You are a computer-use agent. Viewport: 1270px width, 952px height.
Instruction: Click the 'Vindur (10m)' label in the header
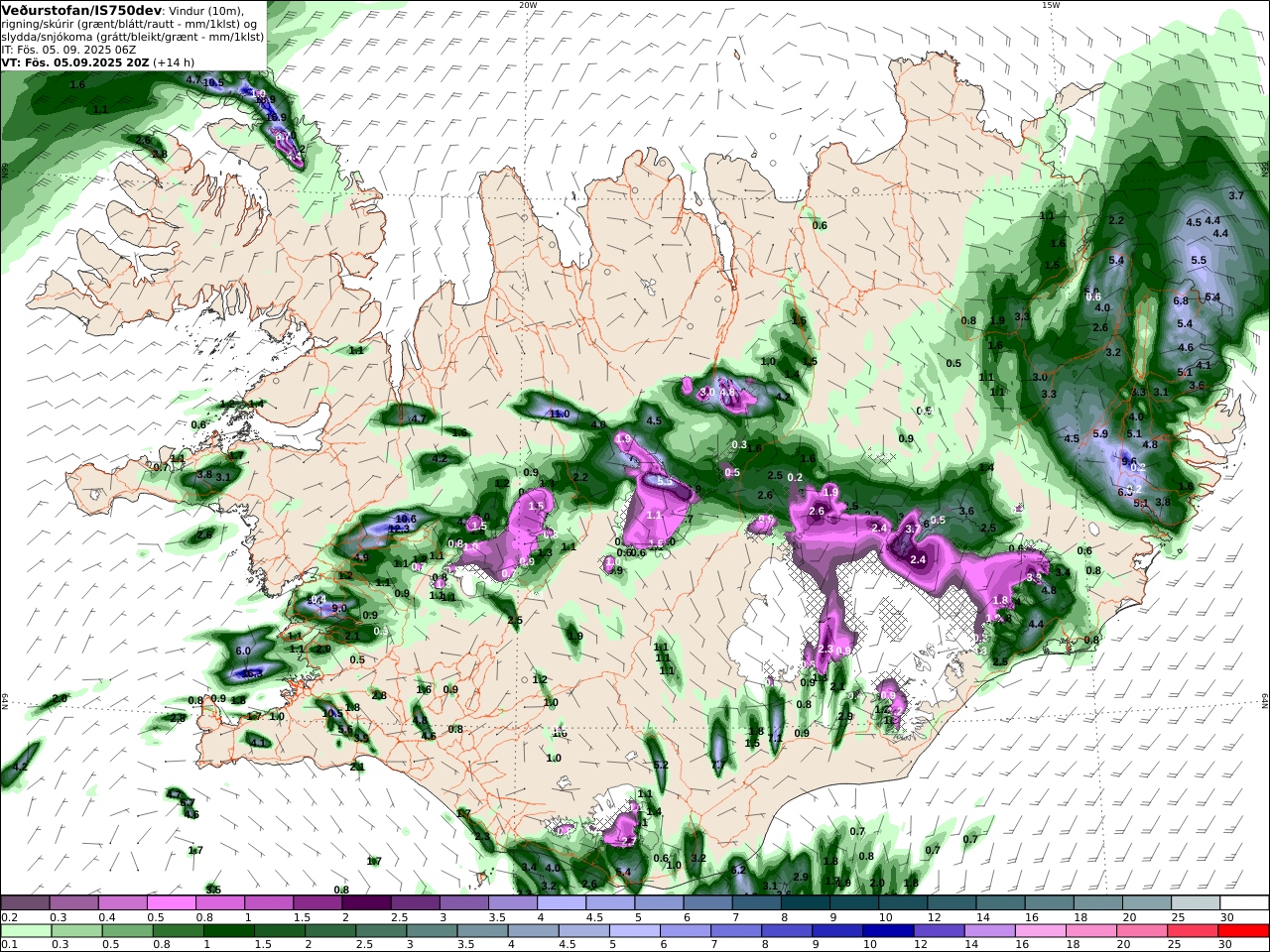click(x=205, y=11)
